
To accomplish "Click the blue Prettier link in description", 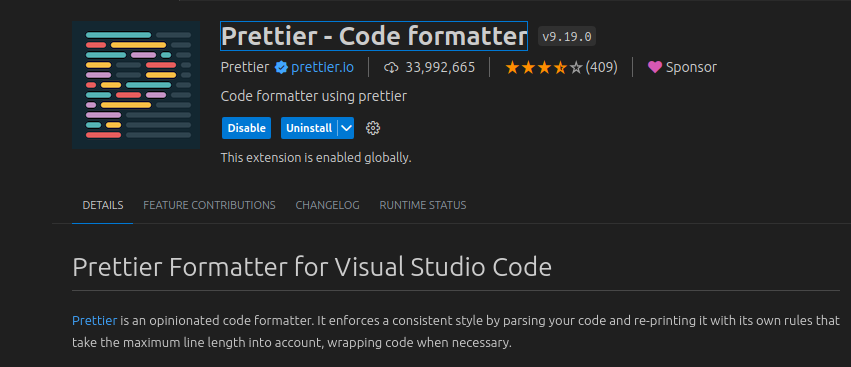I will pyautogui.click(x=94, y=320).
